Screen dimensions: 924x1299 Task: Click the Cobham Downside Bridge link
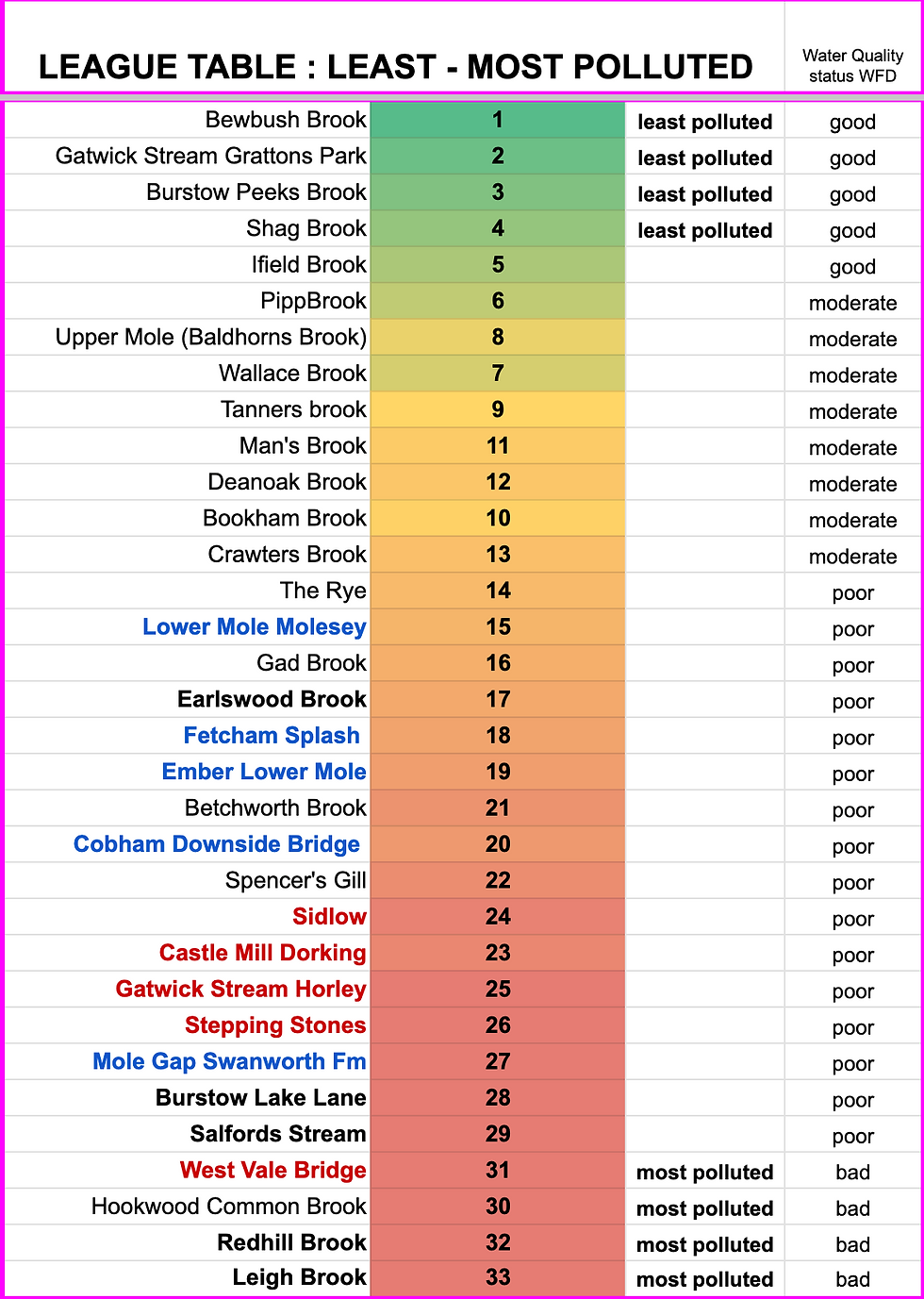(217, 844)
